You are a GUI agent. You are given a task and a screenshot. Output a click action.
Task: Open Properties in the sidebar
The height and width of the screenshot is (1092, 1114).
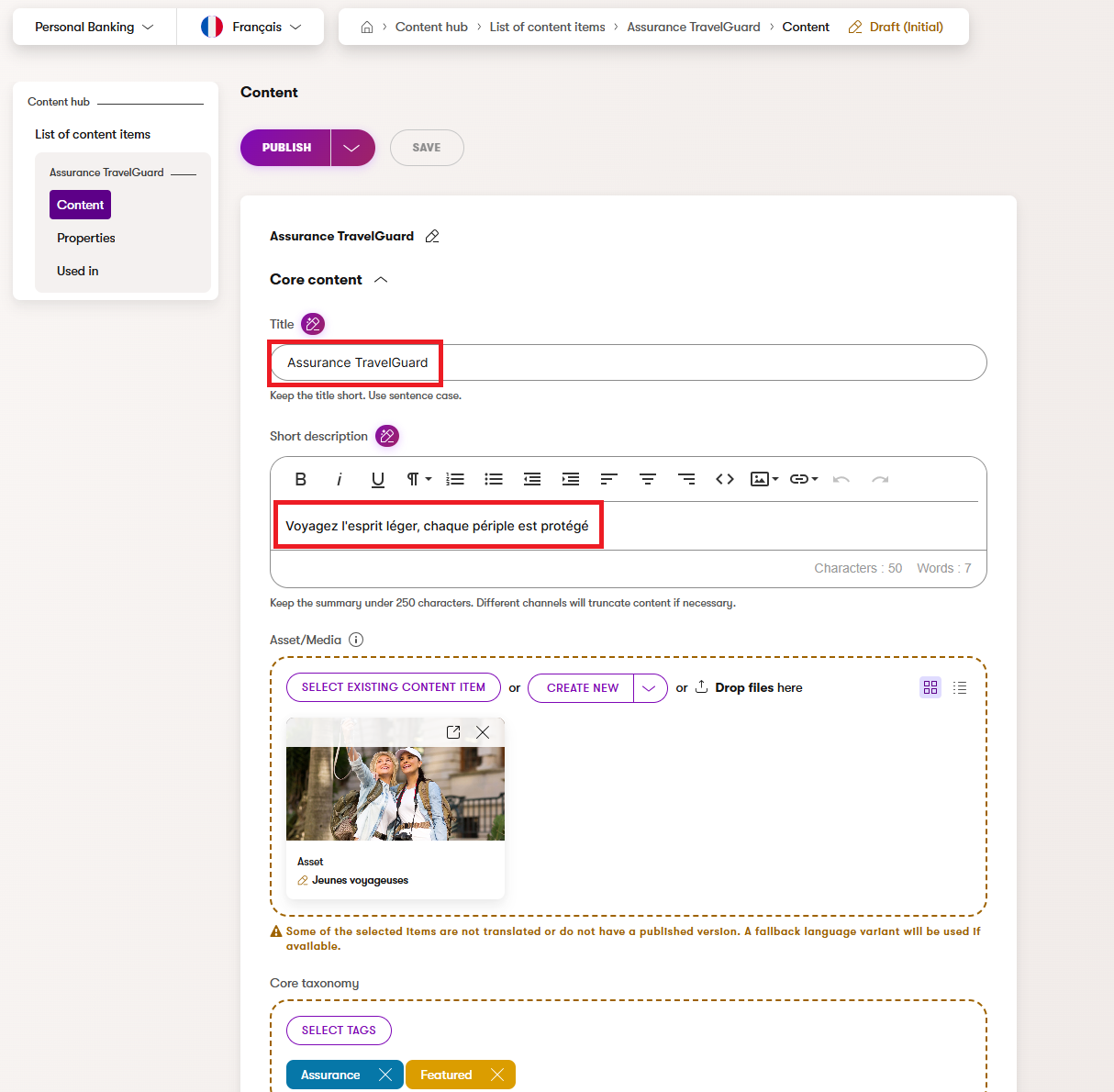coord(86,238)
